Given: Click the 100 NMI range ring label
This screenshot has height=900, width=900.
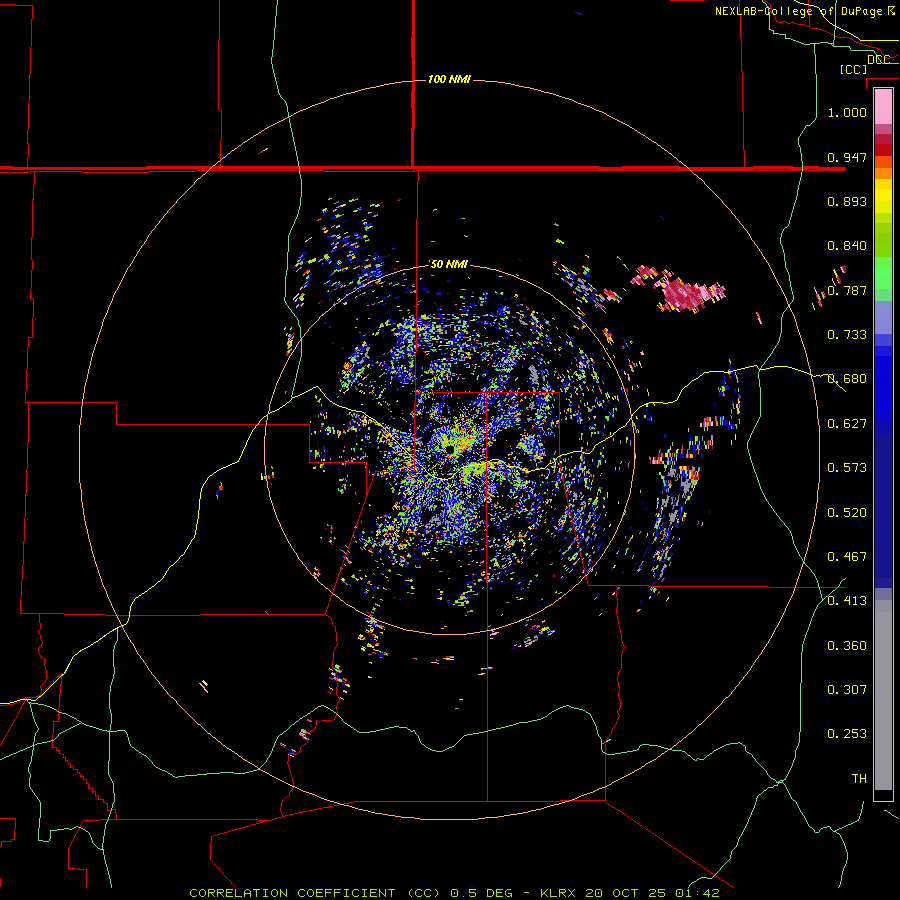Looking at the screenshot, I should (x=449, y=79).
